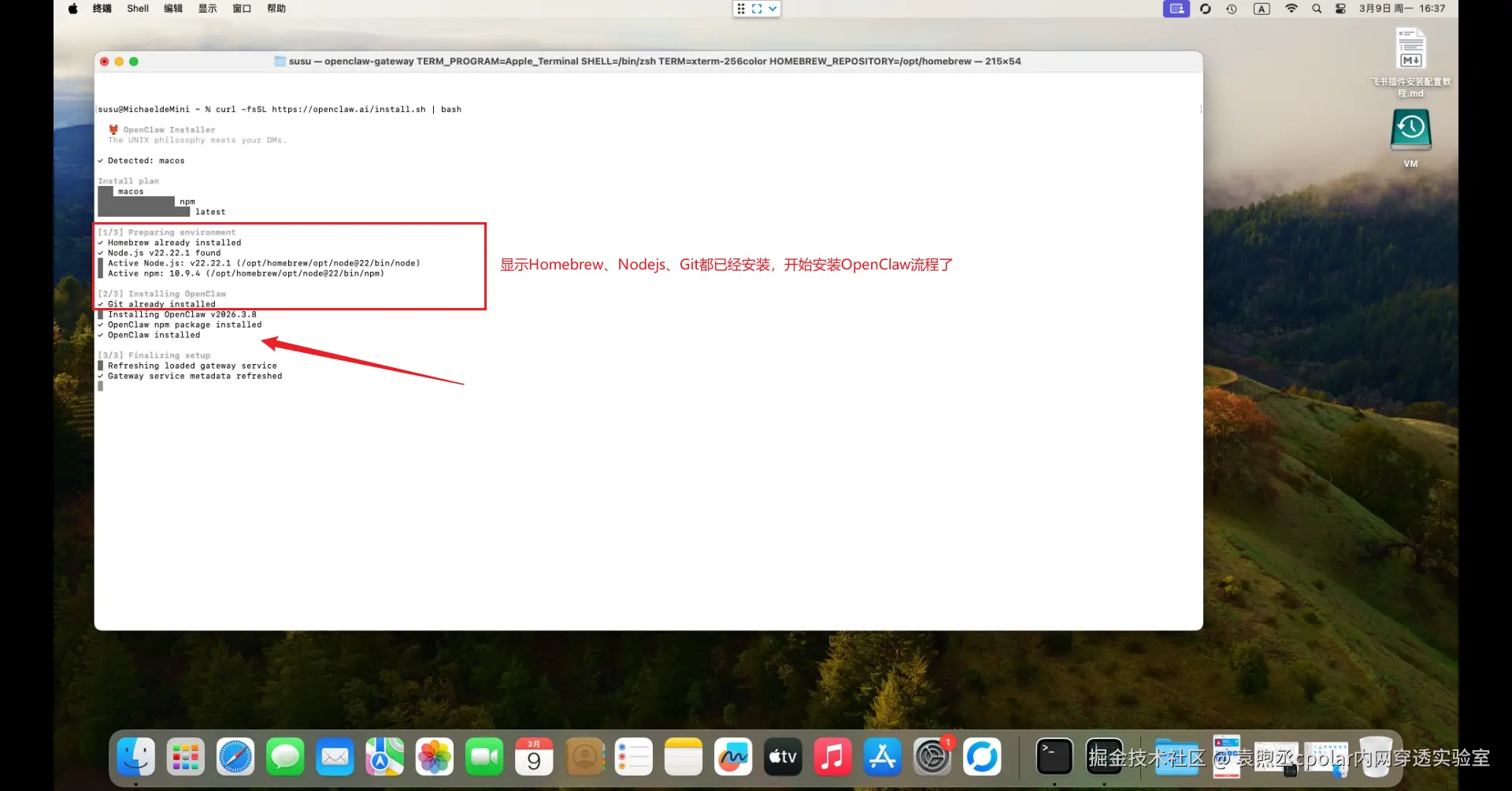Open Spotlight search magnifier
The height and width of the screenshot is (791, 1512).
[1317, 9]
